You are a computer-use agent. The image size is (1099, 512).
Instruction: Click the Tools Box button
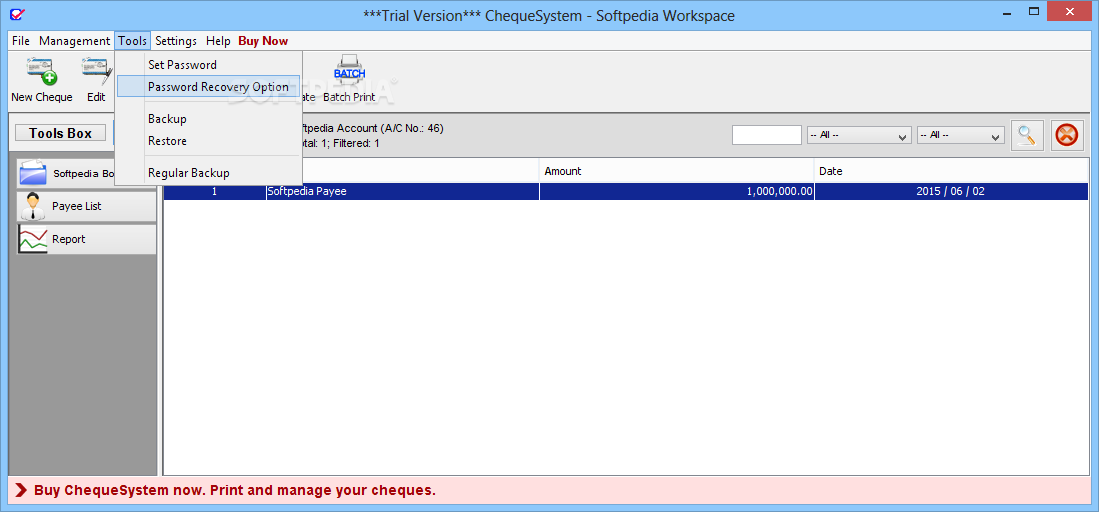click(60, 133)
